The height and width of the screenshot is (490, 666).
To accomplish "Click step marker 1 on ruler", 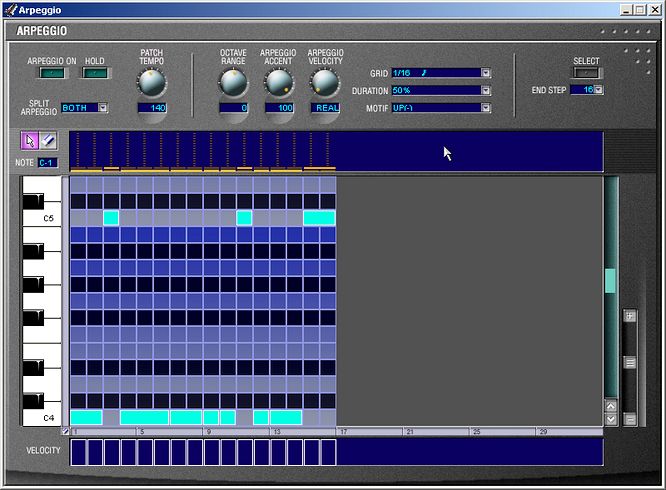I will [75, 432].
